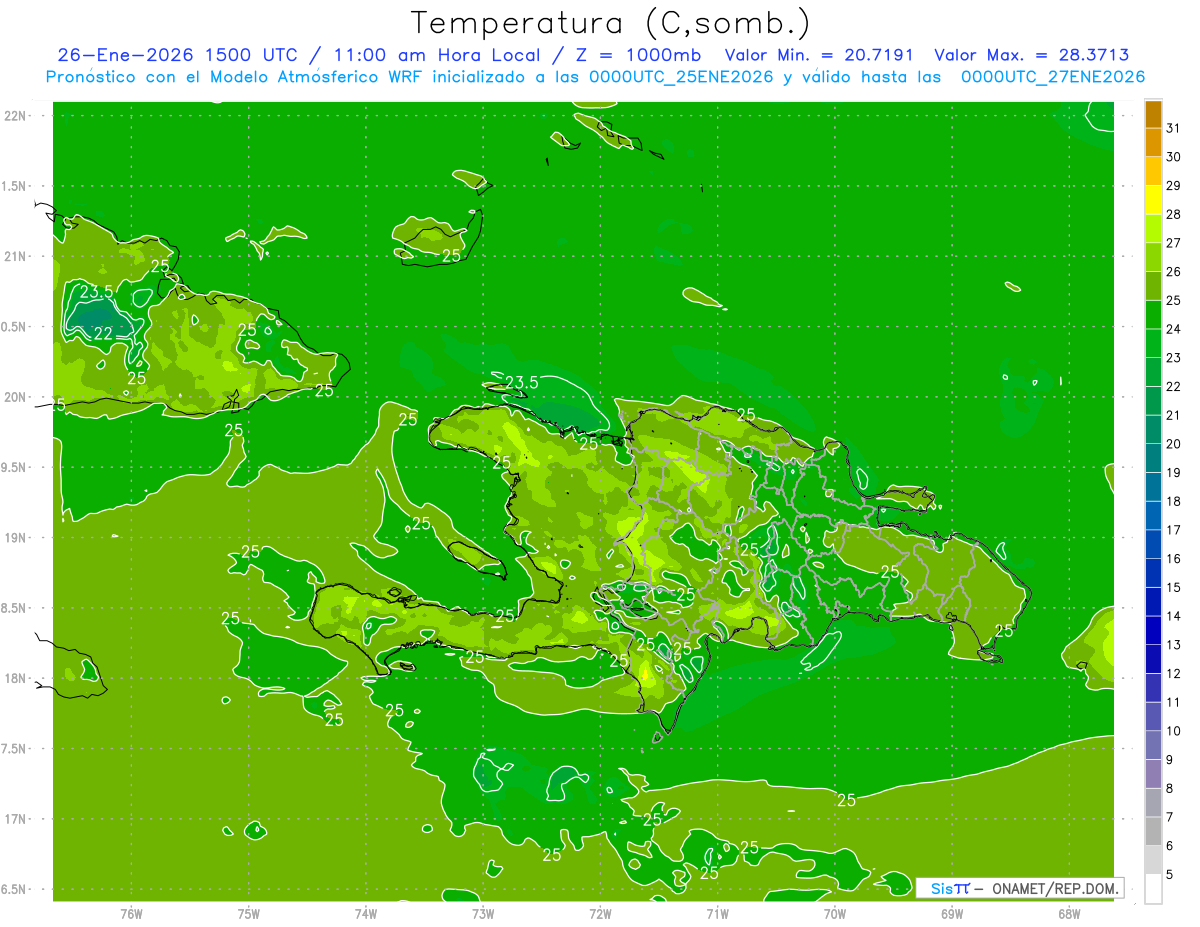Click the '76W' longitude axis label
The image size is (1200, 927).
coord(131,914)
